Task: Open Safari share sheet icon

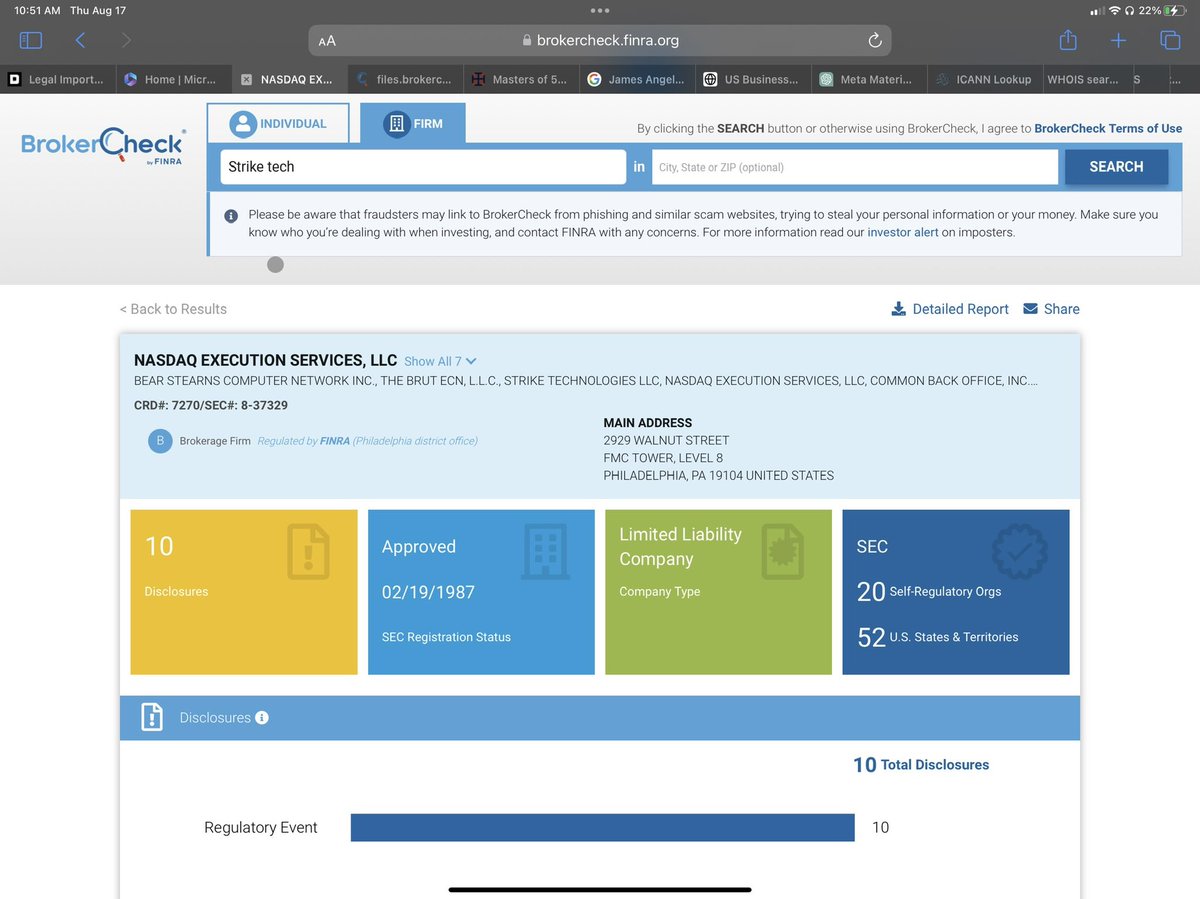Action: (1068, 39)
